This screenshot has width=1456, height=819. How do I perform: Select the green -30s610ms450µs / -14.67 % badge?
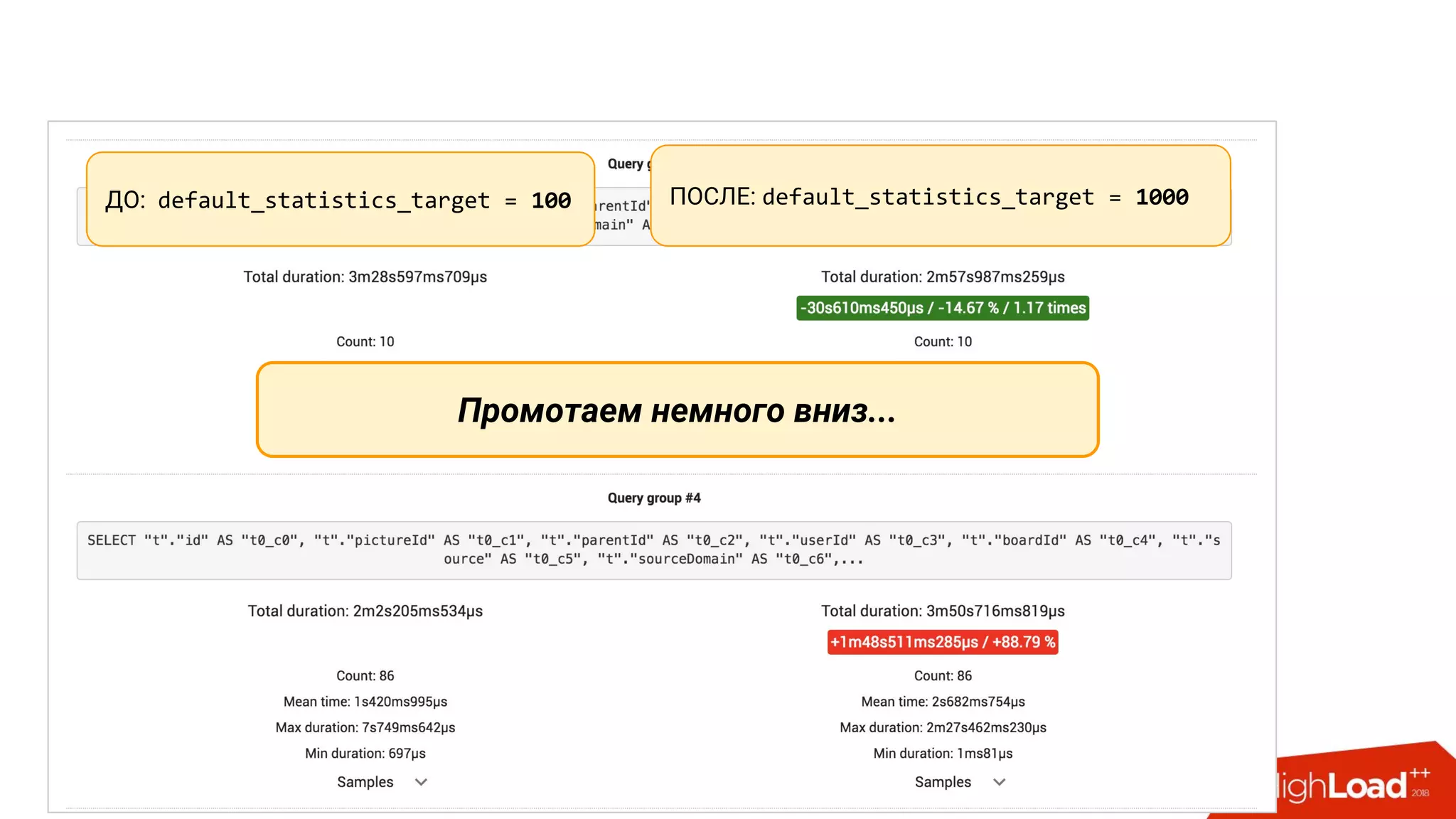(943, 308)
